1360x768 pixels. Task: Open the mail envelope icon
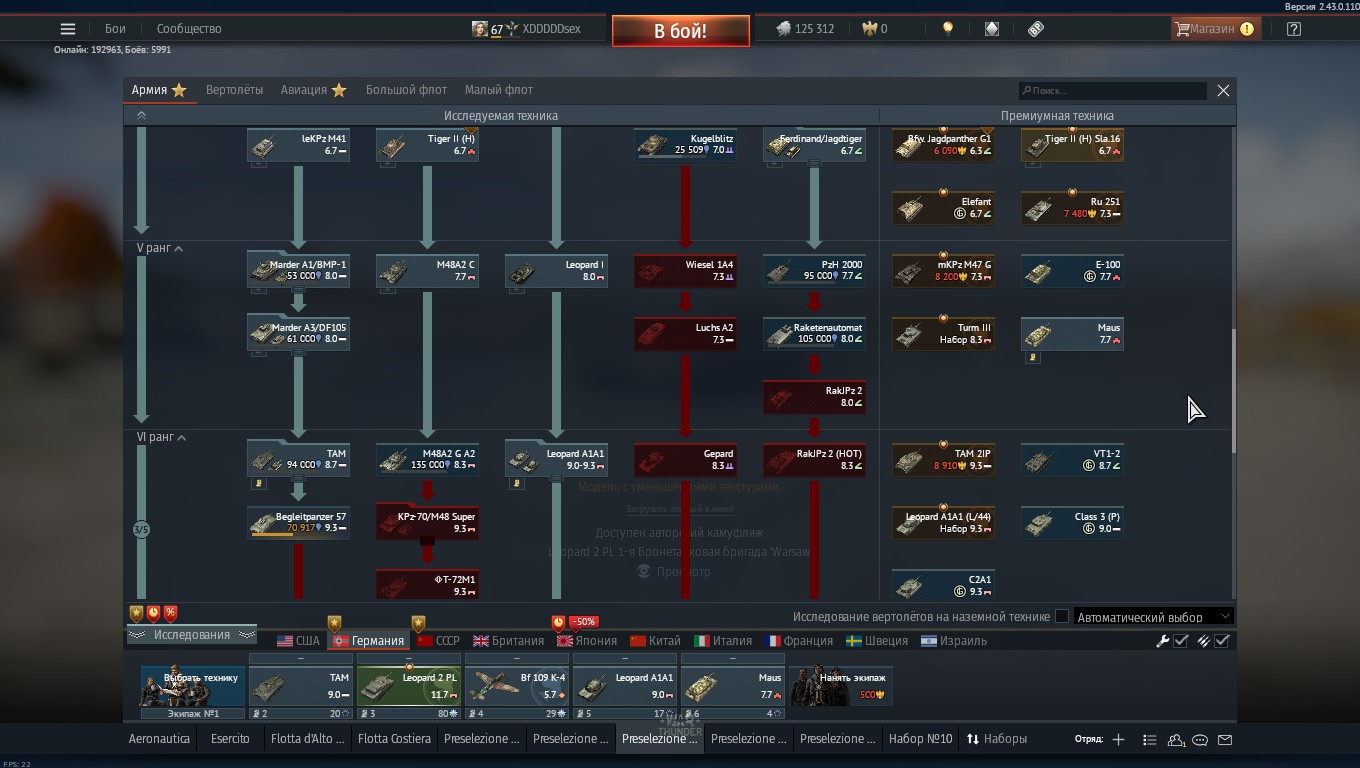(x=1225, y=739)
